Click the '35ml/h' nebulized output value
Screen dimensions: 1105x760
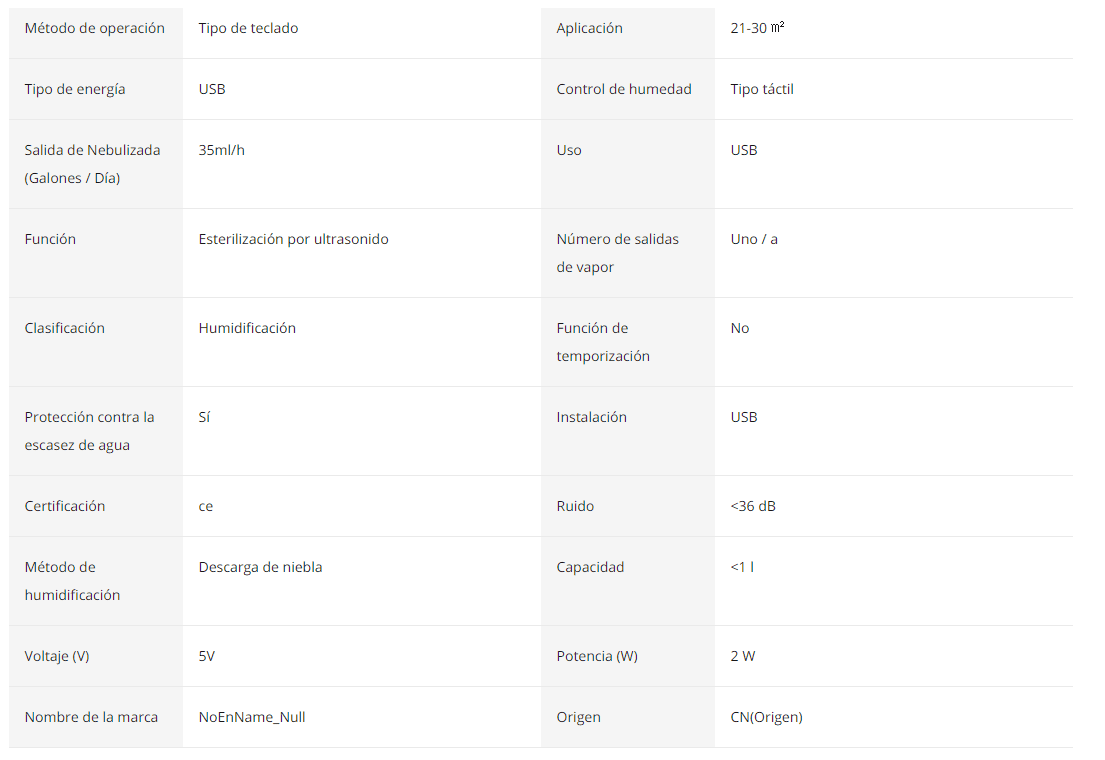click(221, 150)
